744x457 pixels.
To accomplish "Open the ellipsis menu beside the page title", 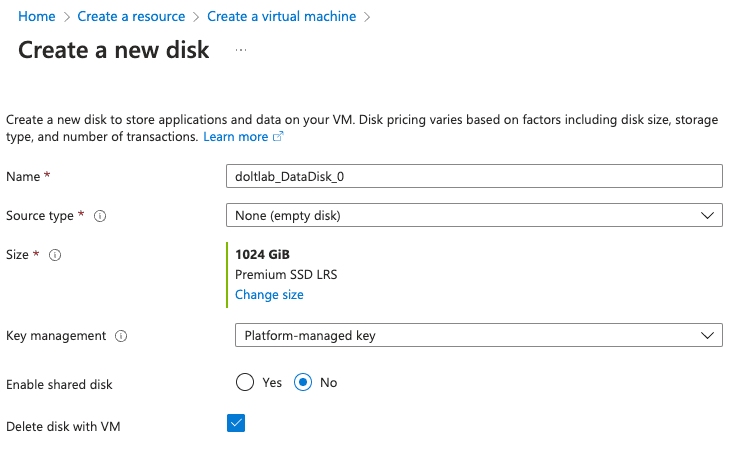I will tap(241, 50).
